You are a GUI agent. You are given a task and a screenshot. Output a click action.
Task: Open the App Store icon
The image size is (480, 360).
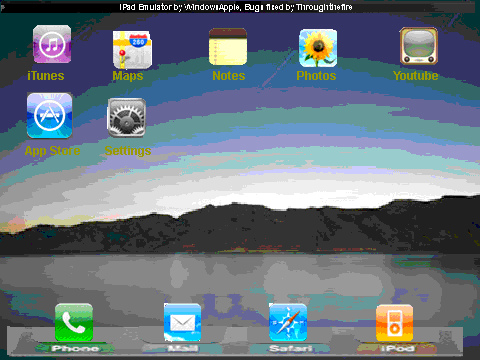(49, 116)
